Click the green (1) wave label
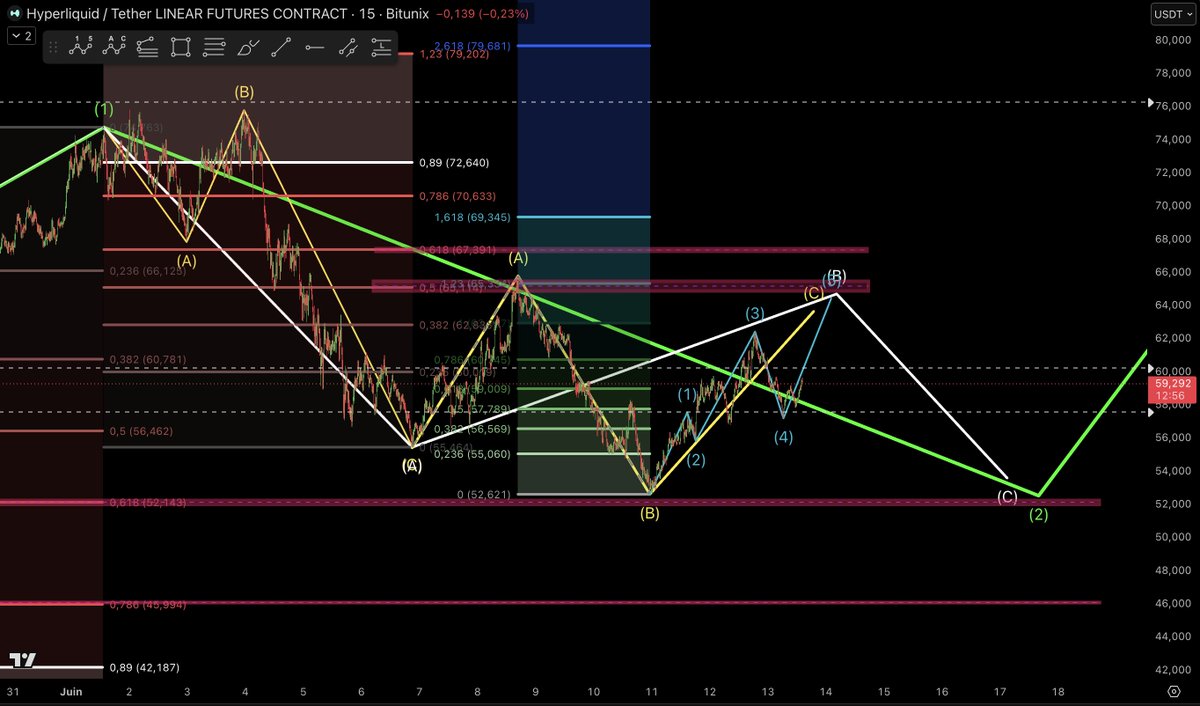1200x706 pixels. point(104,108)
